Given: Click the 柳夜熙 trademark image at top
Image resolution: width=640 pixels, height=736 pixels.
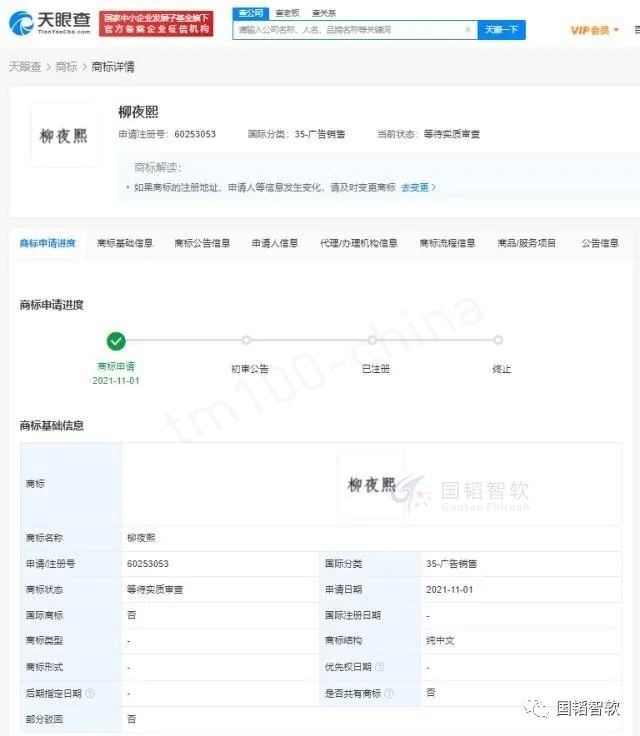Looking at the screenshot, I should (x=63, y=136).
